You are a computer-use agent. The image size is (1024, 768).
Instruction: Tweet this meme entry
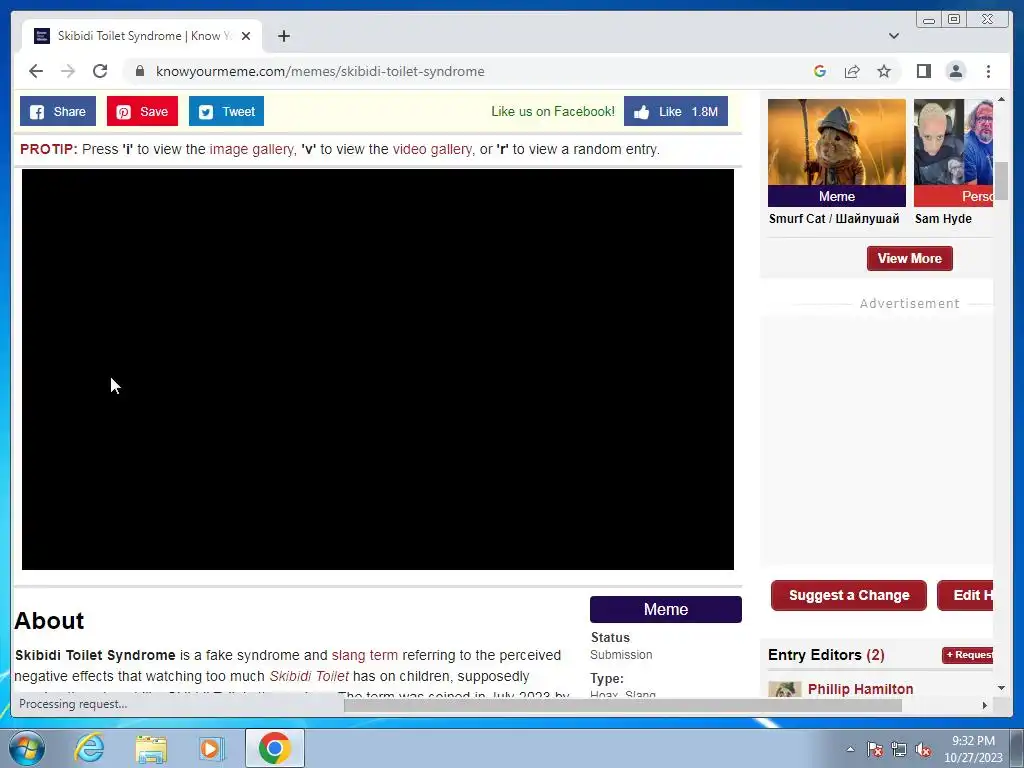(x=227, y=112)
